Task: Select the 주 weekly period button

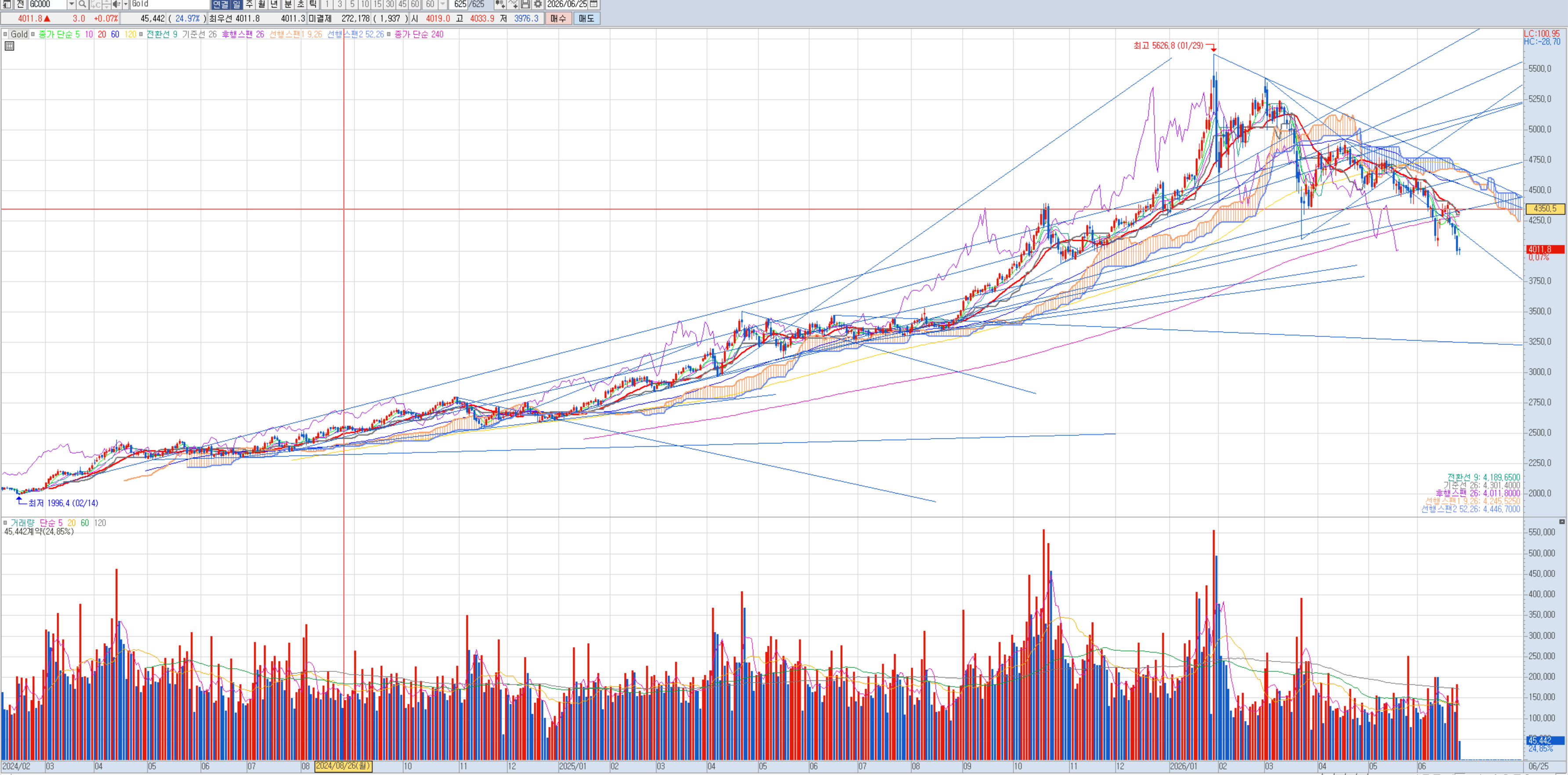Action: pos(250,4)
